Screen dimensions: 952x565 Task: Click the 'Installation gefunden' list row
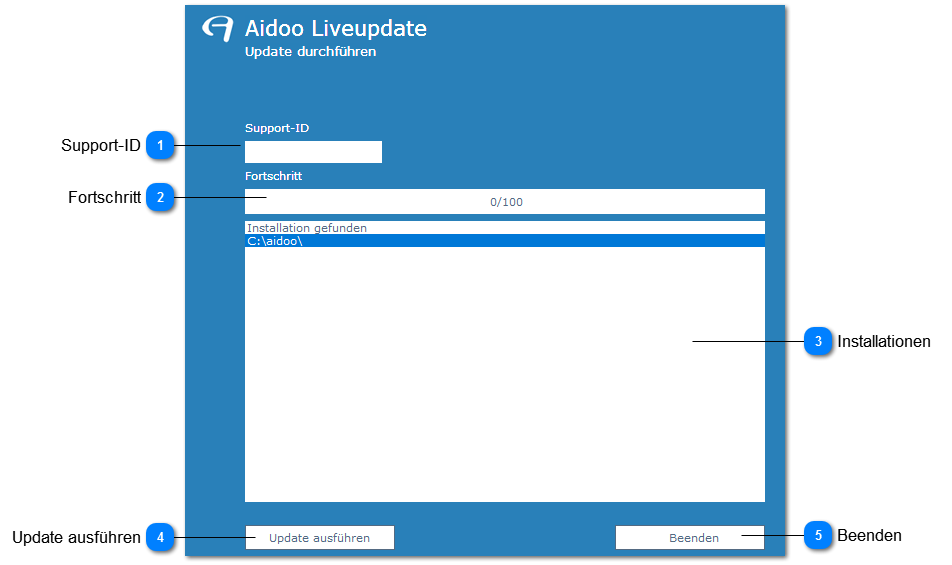coord(505,228)
